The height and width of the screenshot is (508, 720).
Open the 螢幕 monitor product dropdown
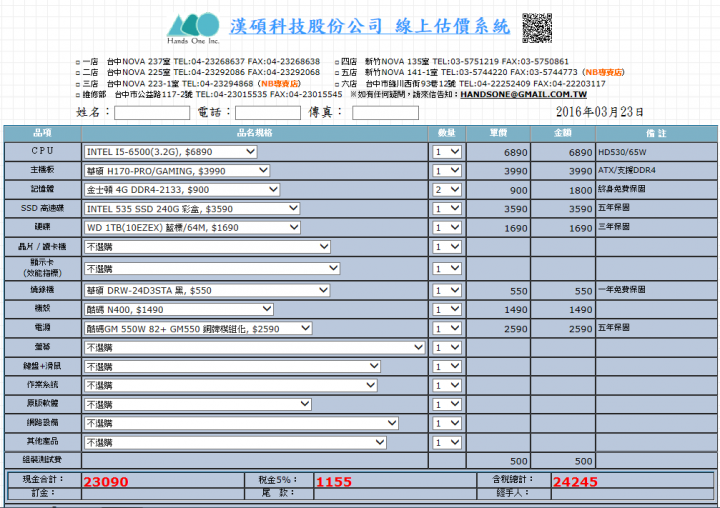(254, 348)
